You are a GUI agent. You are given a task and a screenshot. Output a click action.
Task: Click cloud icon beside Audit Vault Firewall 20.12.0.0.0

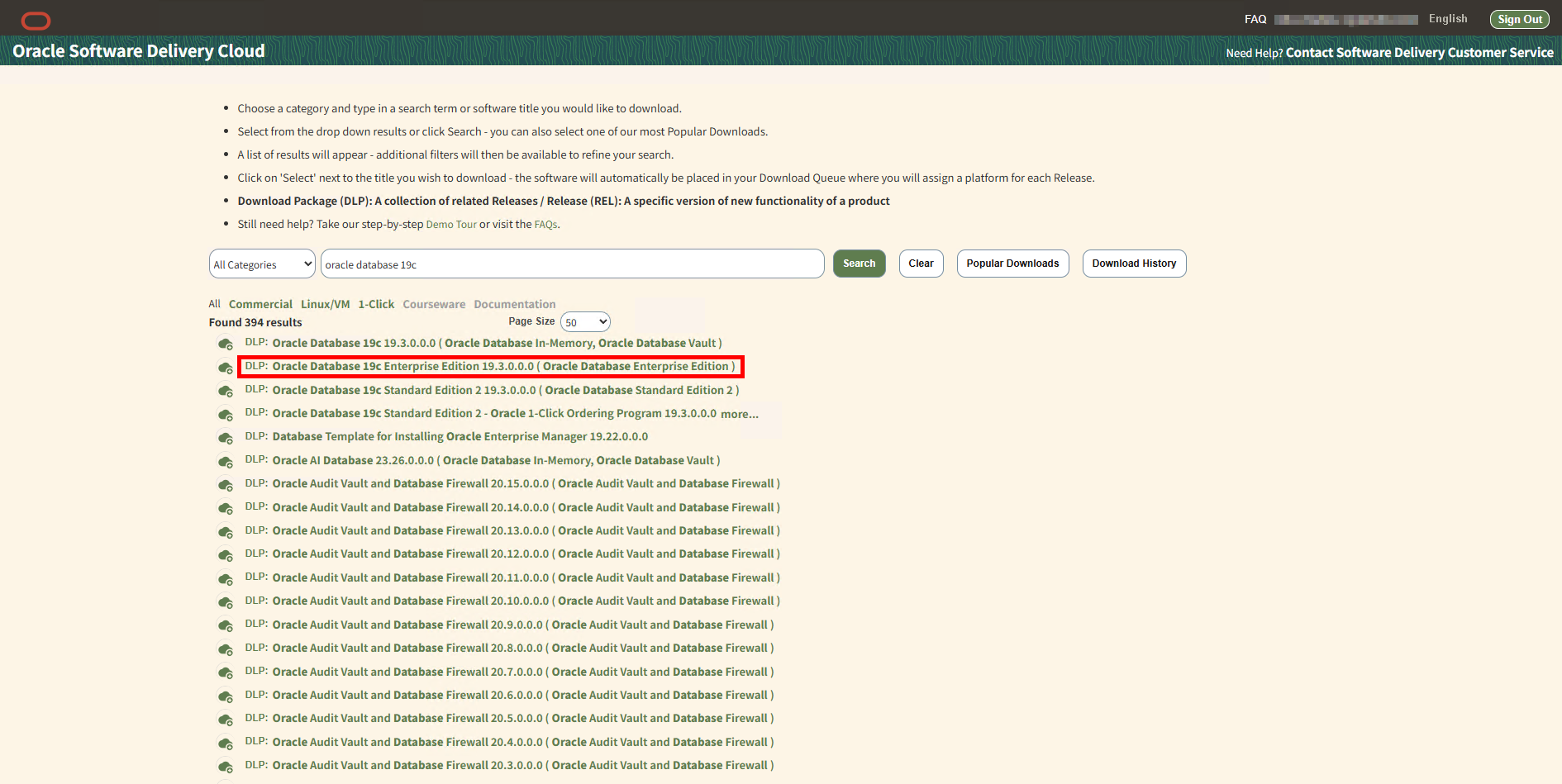225,554
